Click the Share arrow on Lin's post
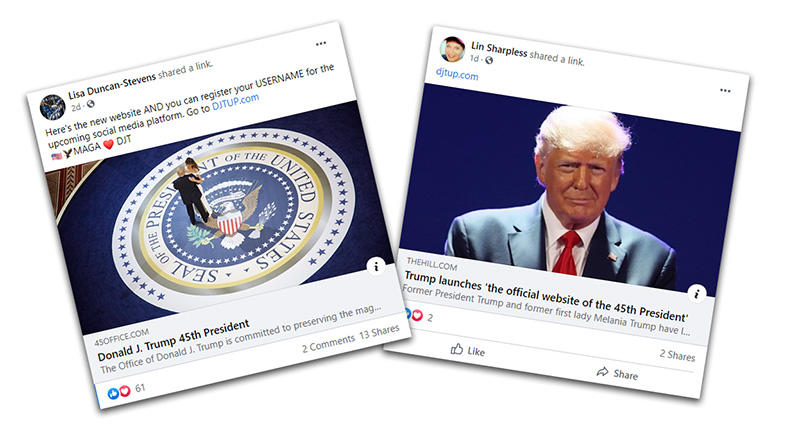 [x=603, y=371]
